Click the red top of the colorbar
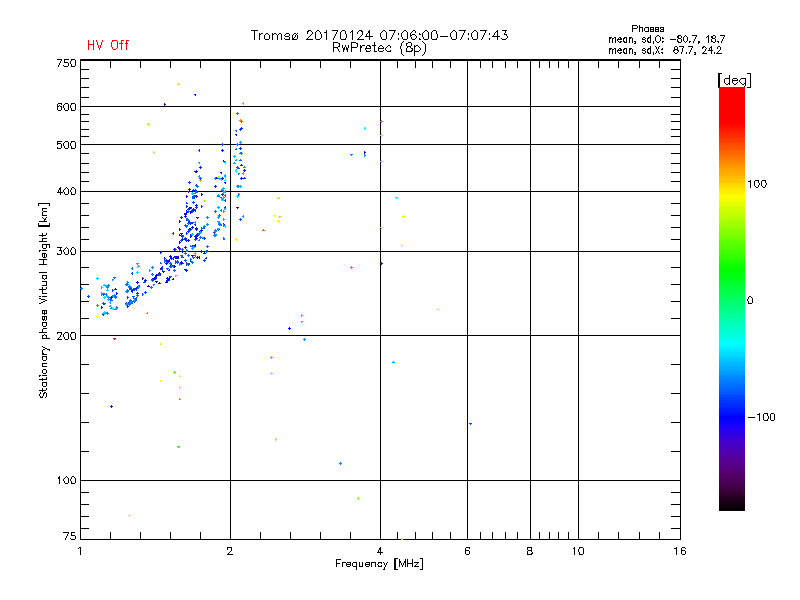 coord(731,95)
